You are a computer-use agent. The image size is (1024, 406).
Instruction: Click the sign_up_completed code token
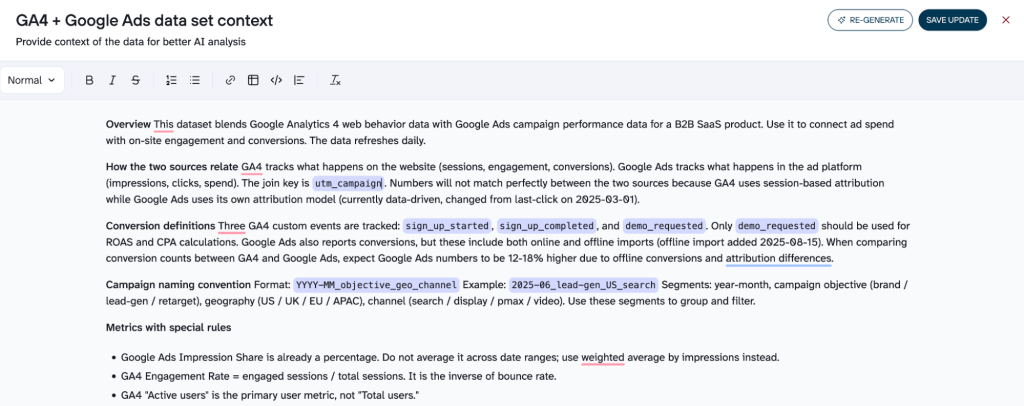(x=547, y=226)
